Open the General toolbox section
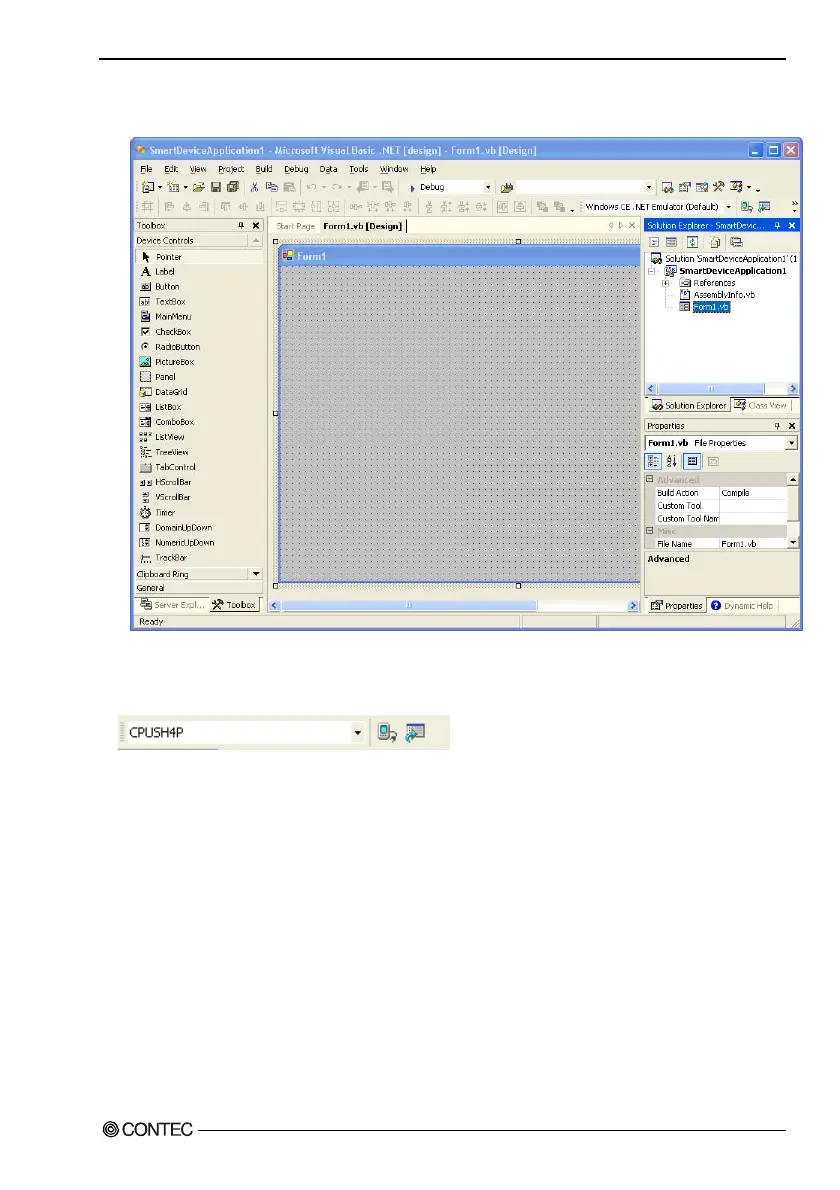The image size is (840, 1190). (198, 588)
